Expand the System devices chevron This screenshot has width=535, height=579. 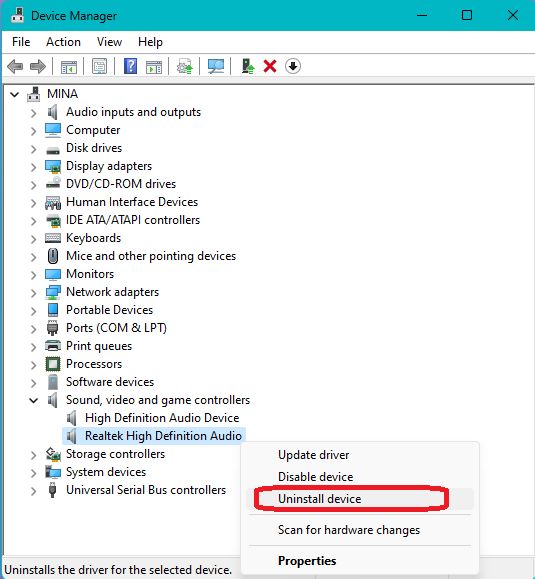pos(33,473)
